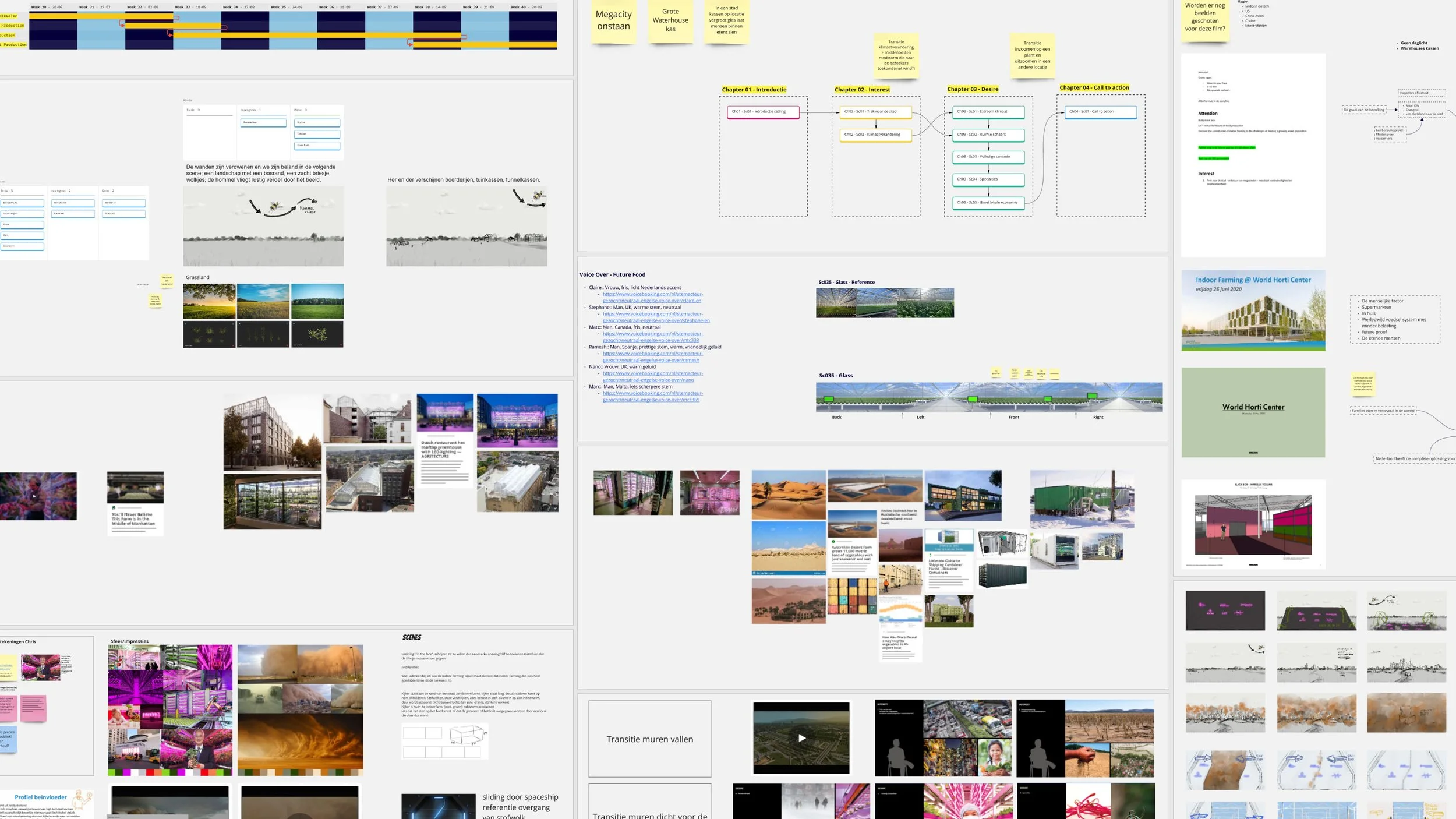Image resolution: width=1456 pixels, height=819 pixels.
Task: Select Ch04 - Sc01 Call to action card
Action: [1100, 112]
